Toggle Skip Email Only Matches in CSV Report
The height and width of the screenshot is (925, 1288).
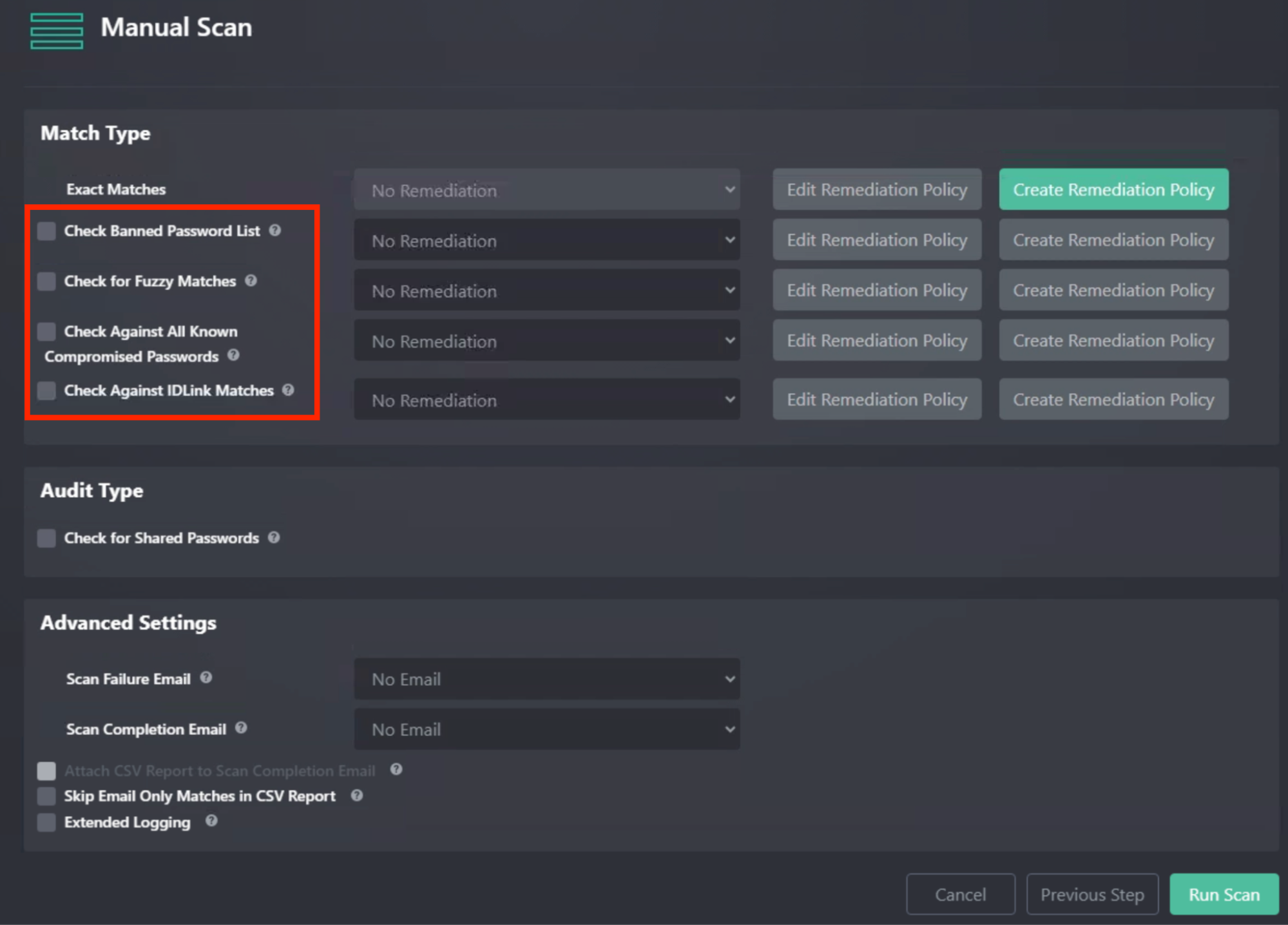pyautogui.click(x=46, y=796)
